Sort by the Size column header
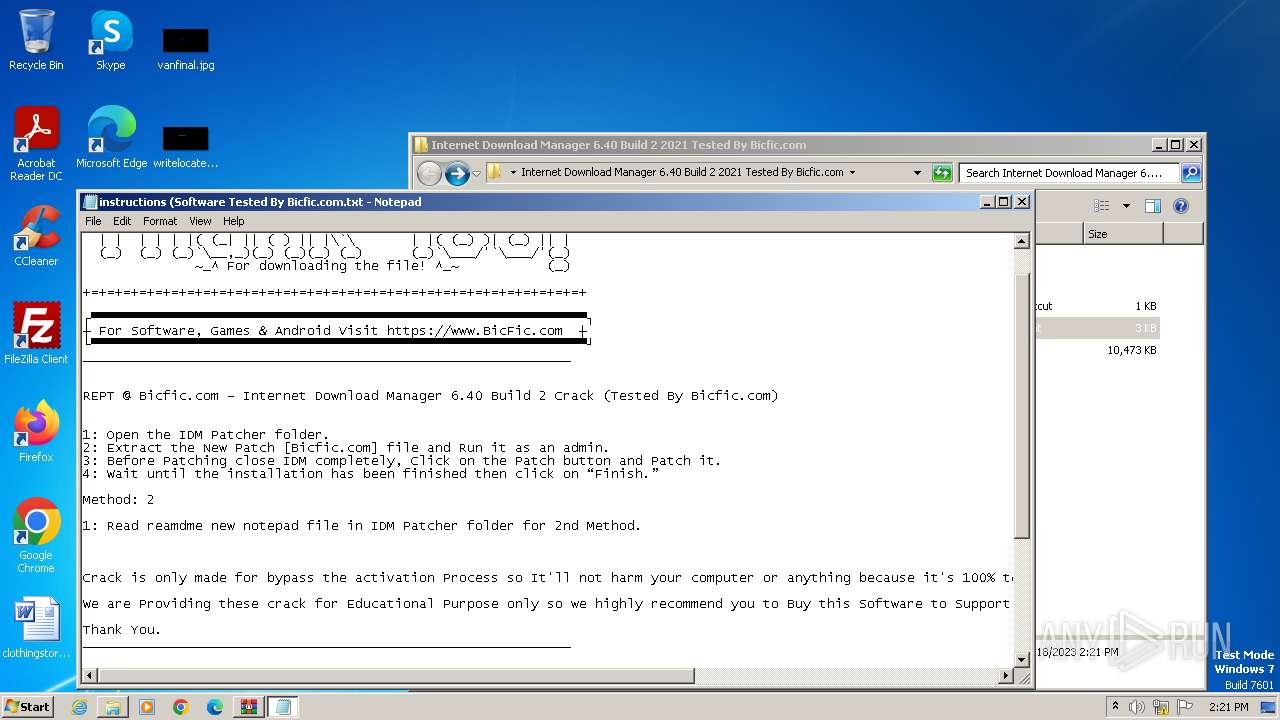 1123,233
